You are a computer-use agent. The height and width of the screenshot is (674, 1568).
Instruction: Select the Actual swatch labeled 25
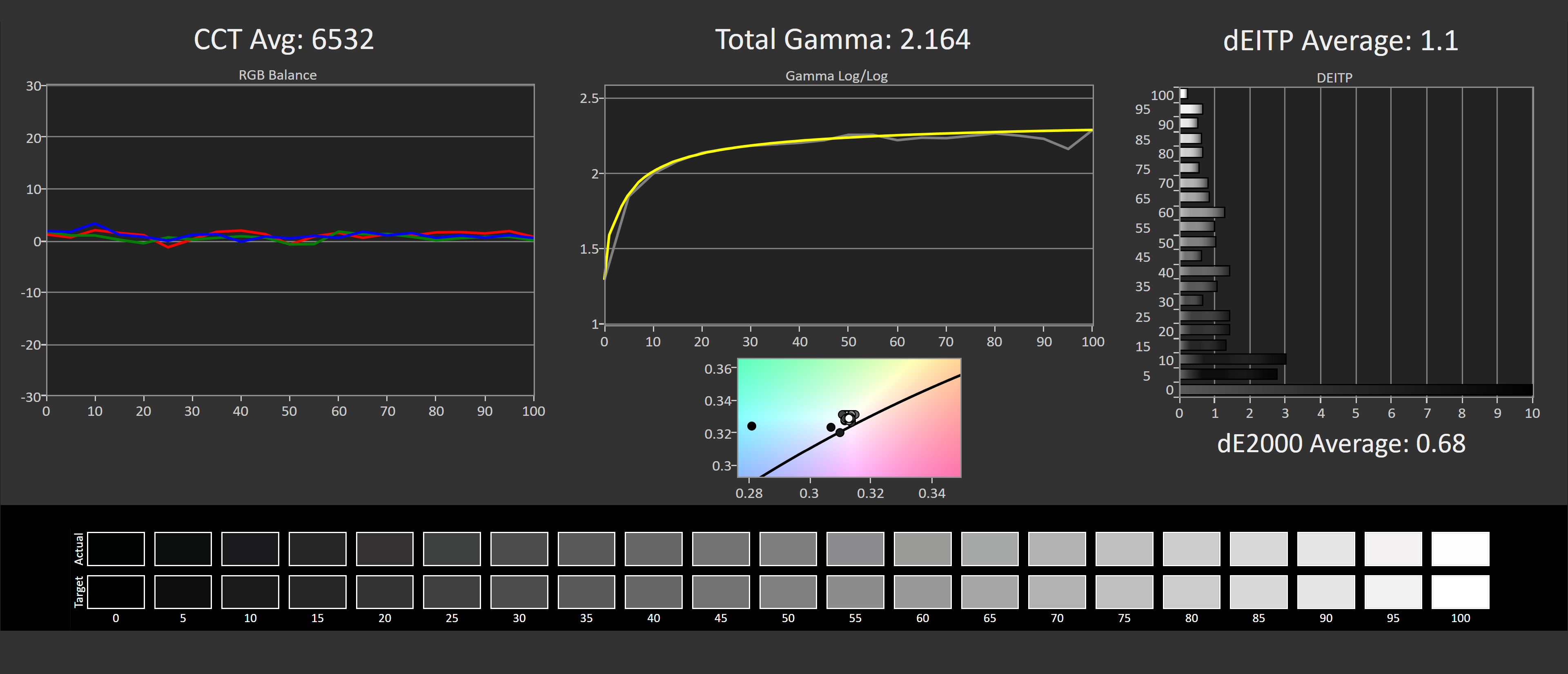(452, 549)
